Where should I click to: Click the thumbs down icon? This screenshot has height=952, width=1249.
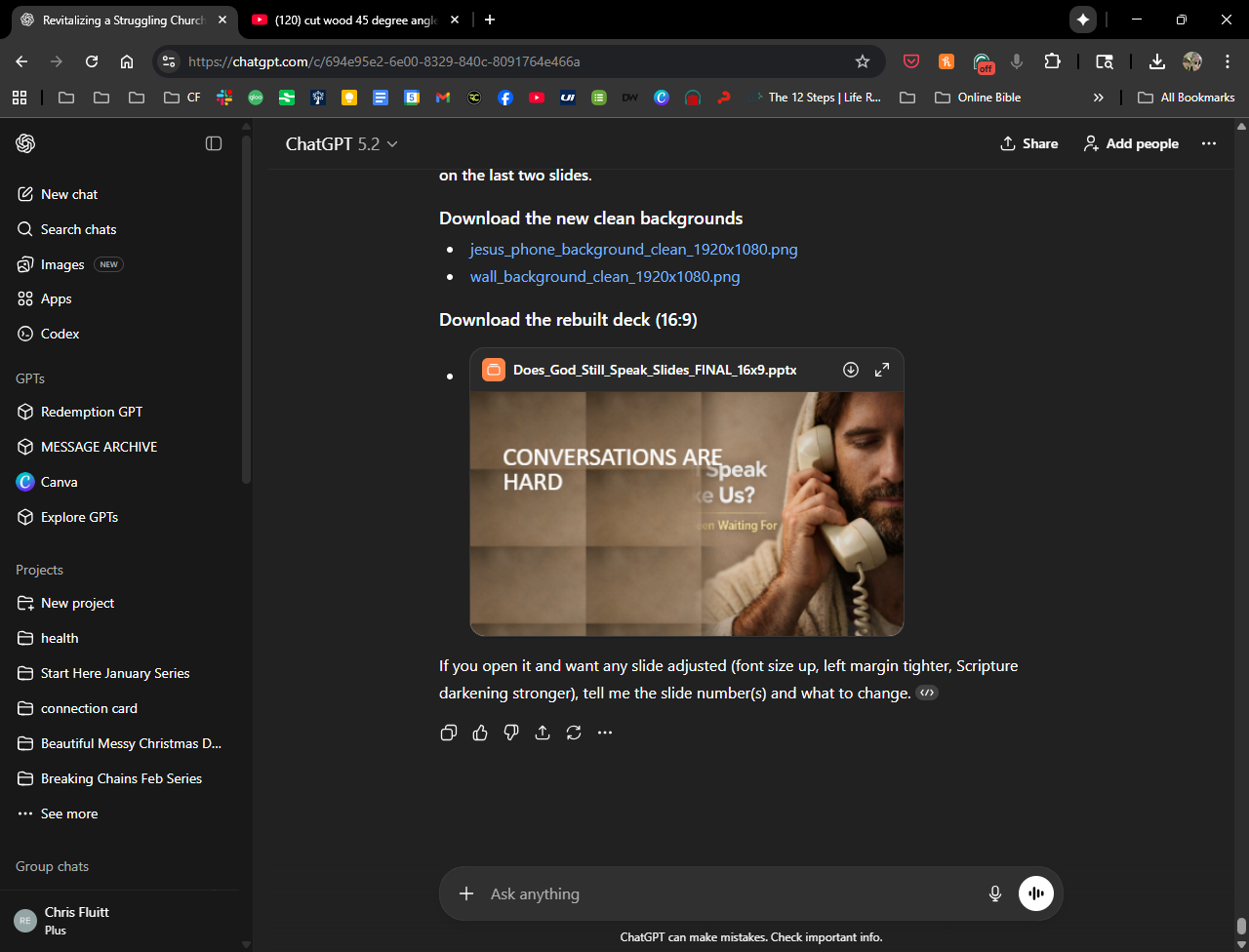511,733
